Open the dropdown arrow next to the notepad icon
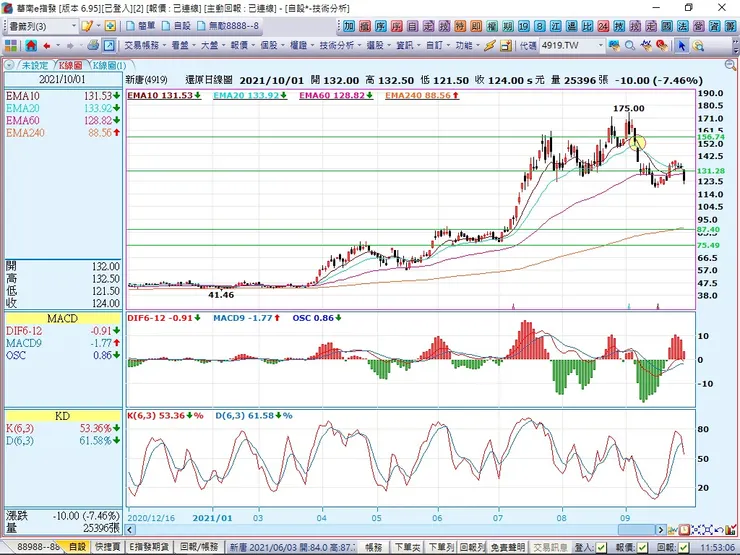 (x=98, y=26)
